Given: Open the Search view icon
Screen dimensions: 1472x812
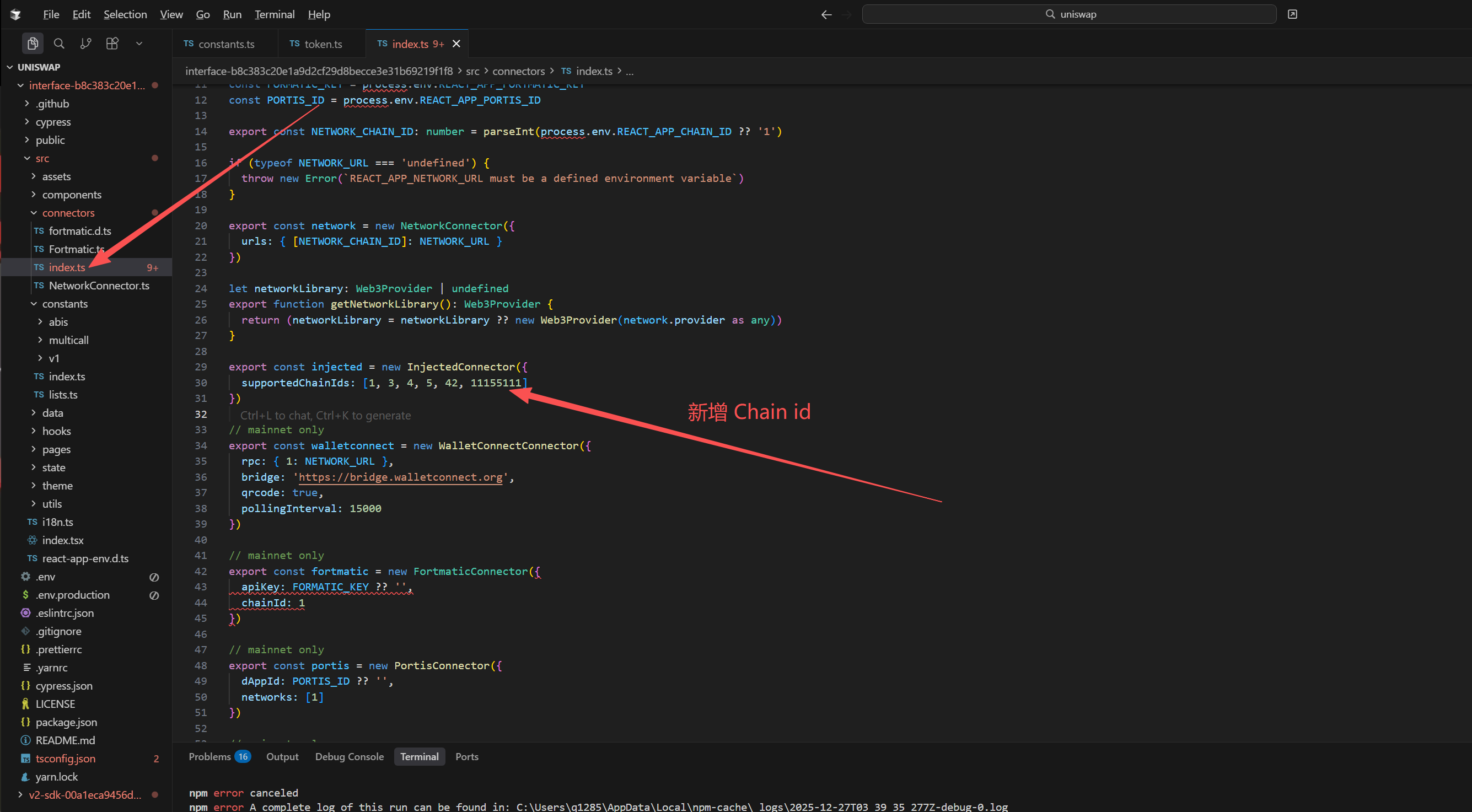Looking at the screenshot, I should point(59,44).
